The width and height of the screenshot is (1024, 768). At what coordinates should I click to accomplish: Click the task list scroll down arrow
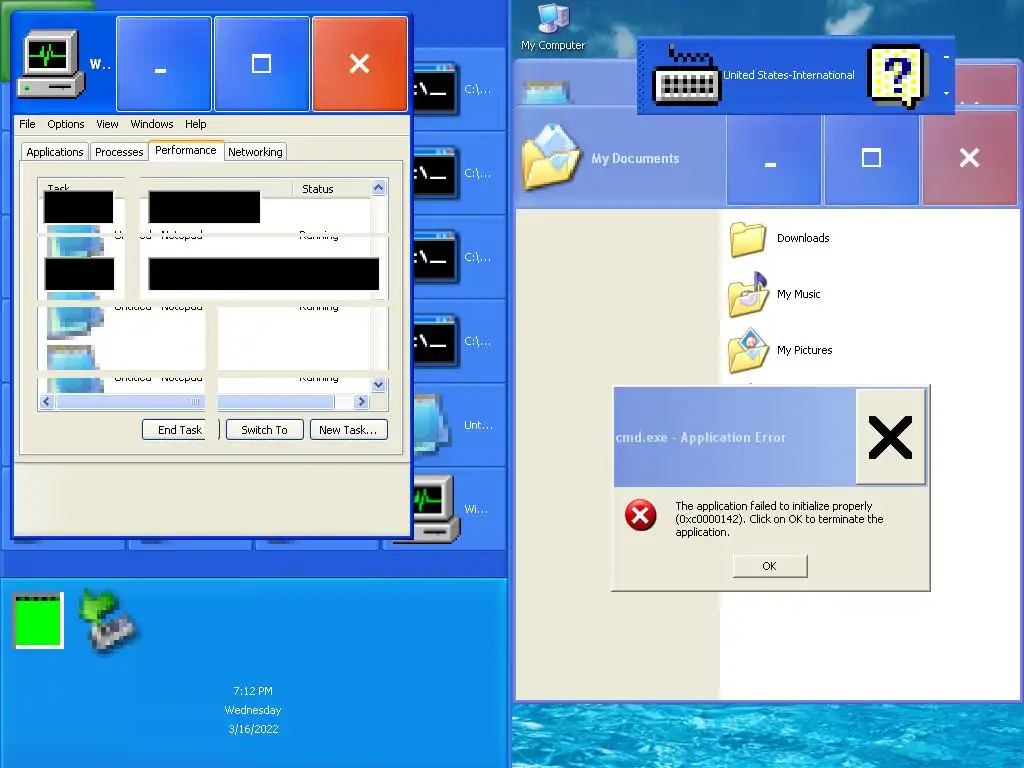pos(379,385)
